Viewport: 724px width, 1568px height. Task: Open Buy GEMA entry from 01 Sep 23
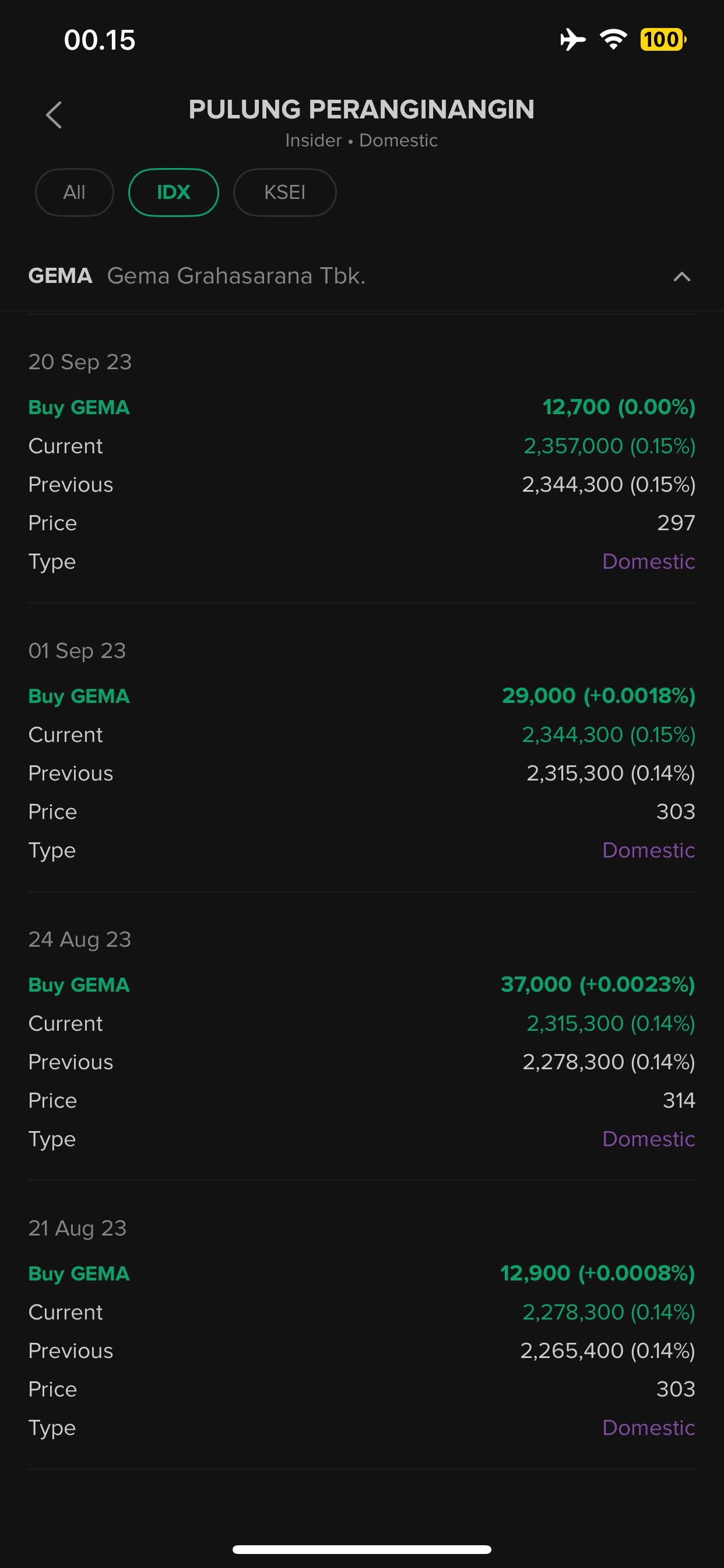pyautogui.click(x=79, y=696)
